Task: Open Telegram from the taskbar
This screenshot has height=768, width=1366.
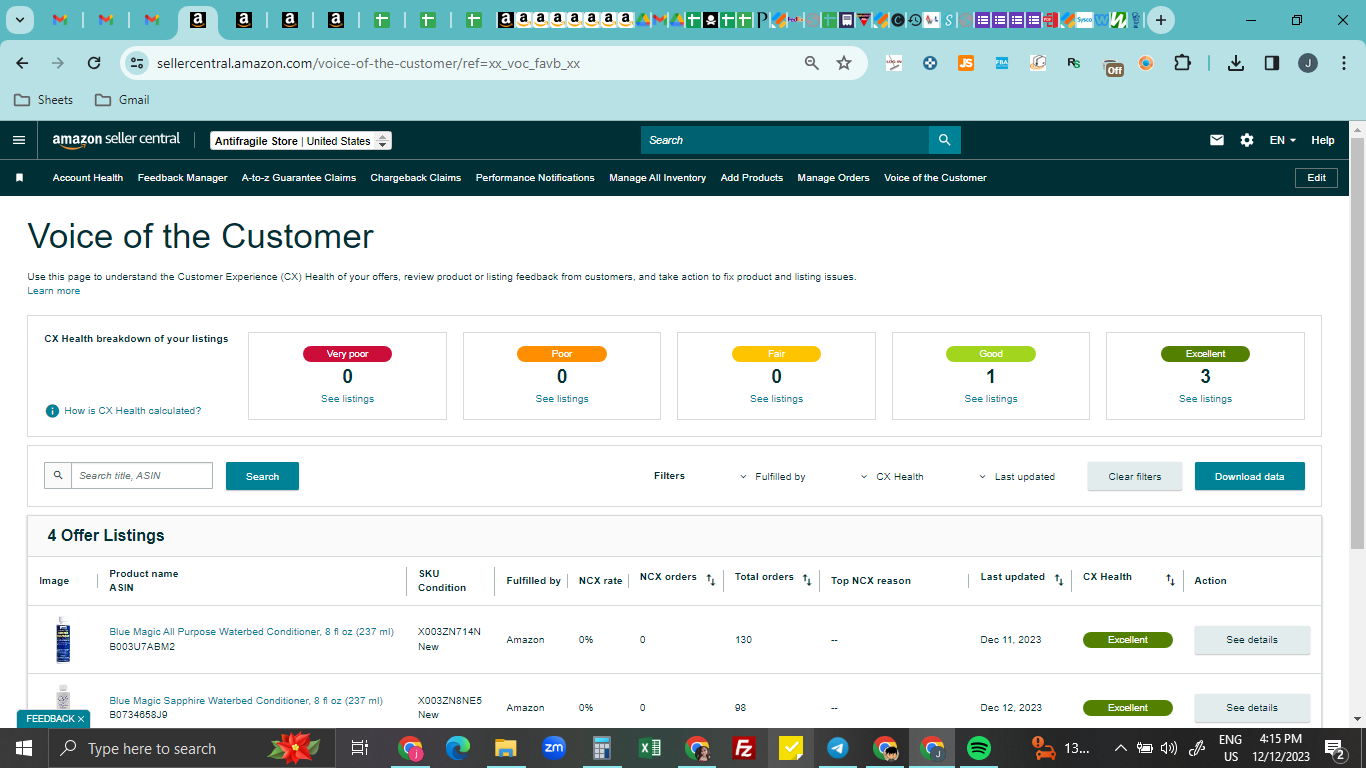Action: coord(838,748)
